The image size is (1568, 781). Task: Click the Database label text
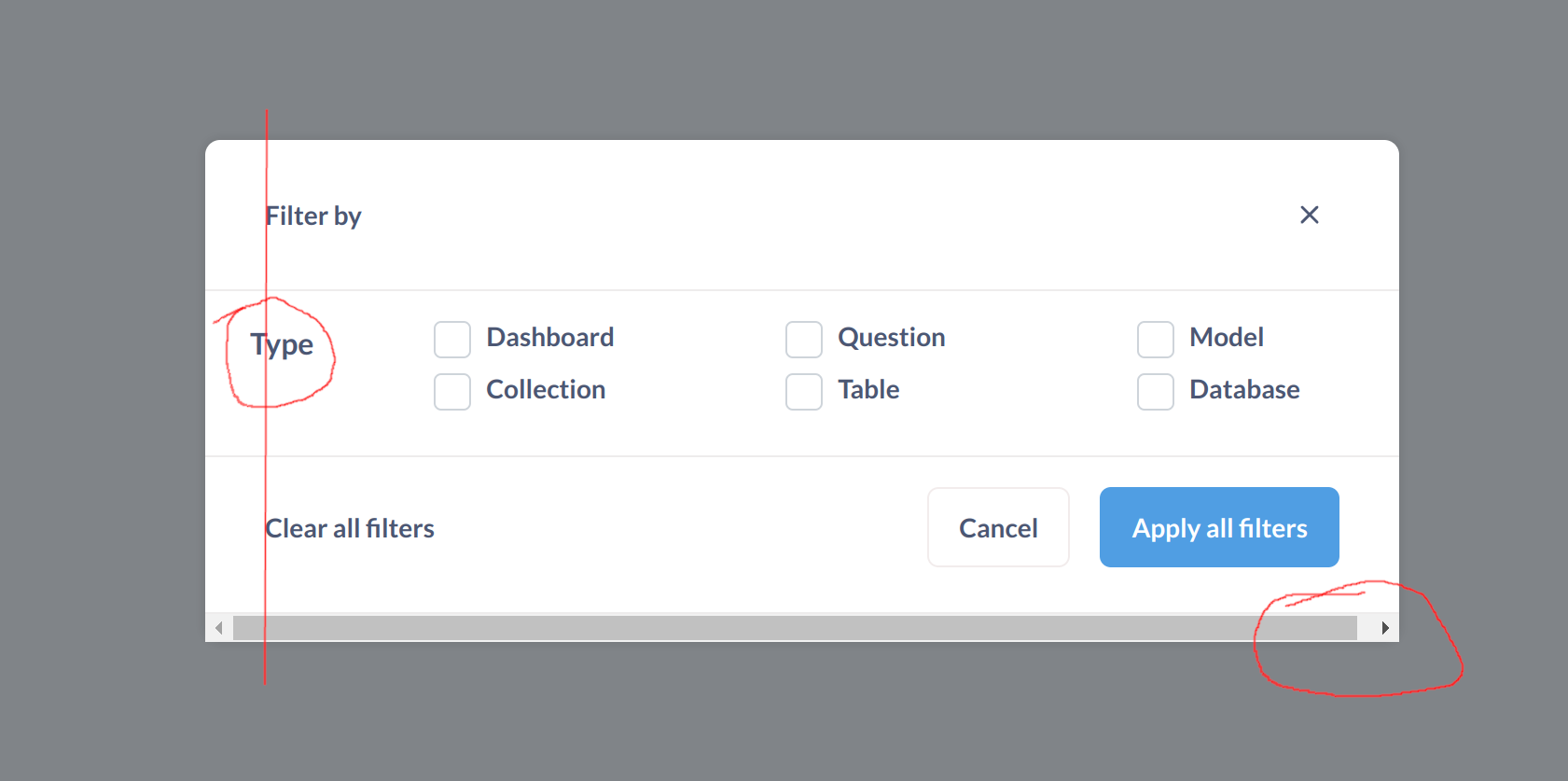1244,389
